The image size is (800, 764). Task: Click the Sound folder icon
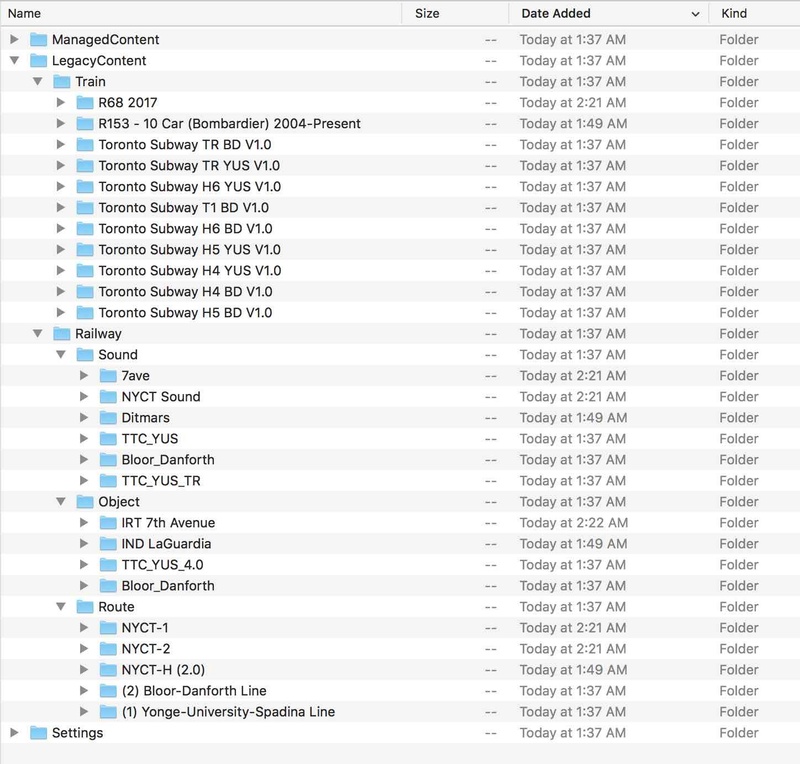click(x=85, y=354)
